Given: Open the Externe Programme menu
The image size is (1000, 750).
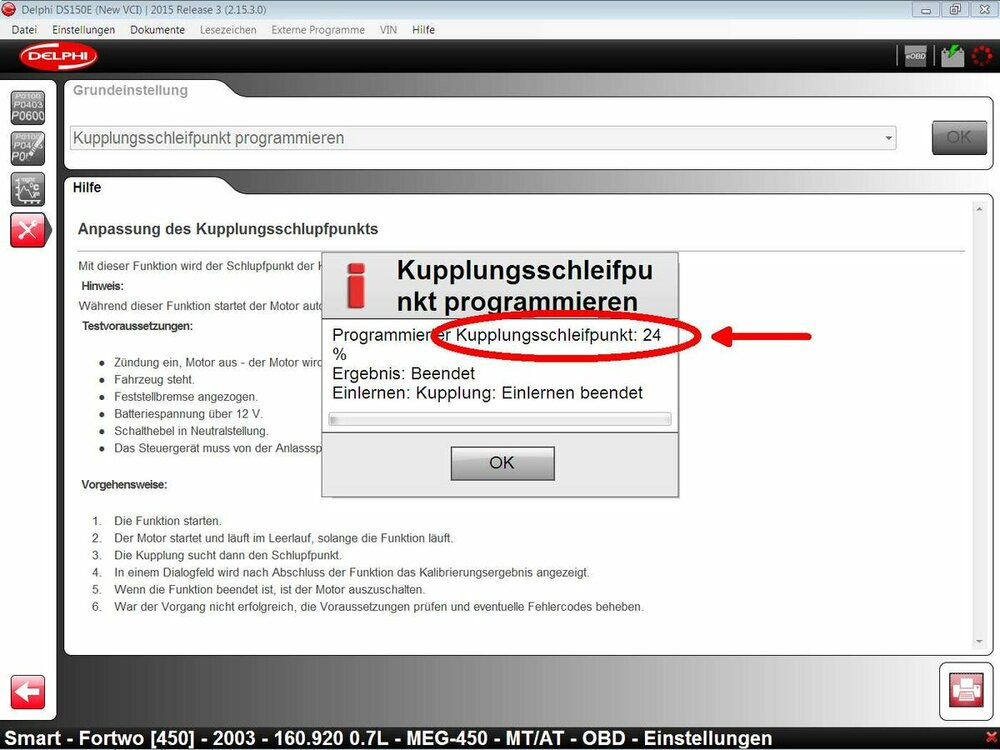Looking at the screenshot, I should 317,29.
